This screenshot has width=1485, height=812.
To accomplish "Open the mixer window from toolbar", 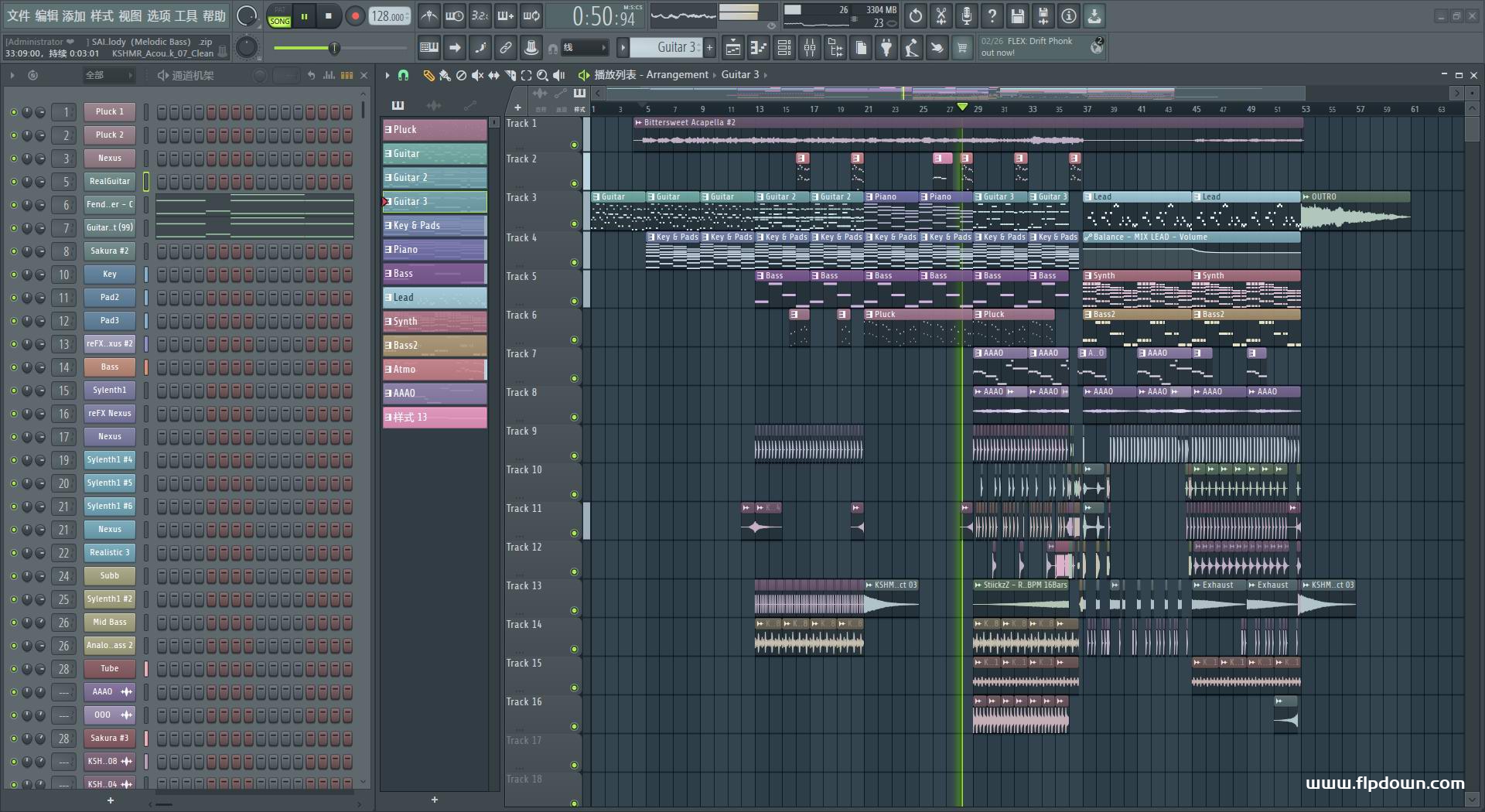I will [x=809, y=48].
